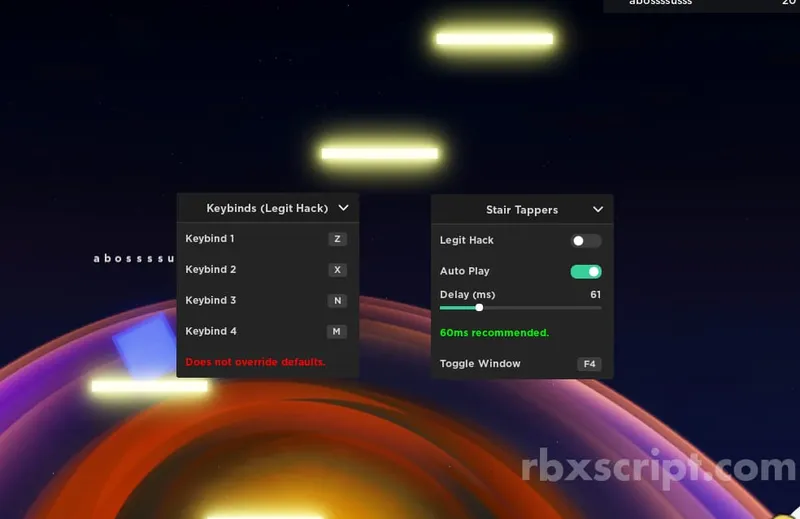Click the Legit Hack label
This screenshot has width=800, height=519.
466,240
